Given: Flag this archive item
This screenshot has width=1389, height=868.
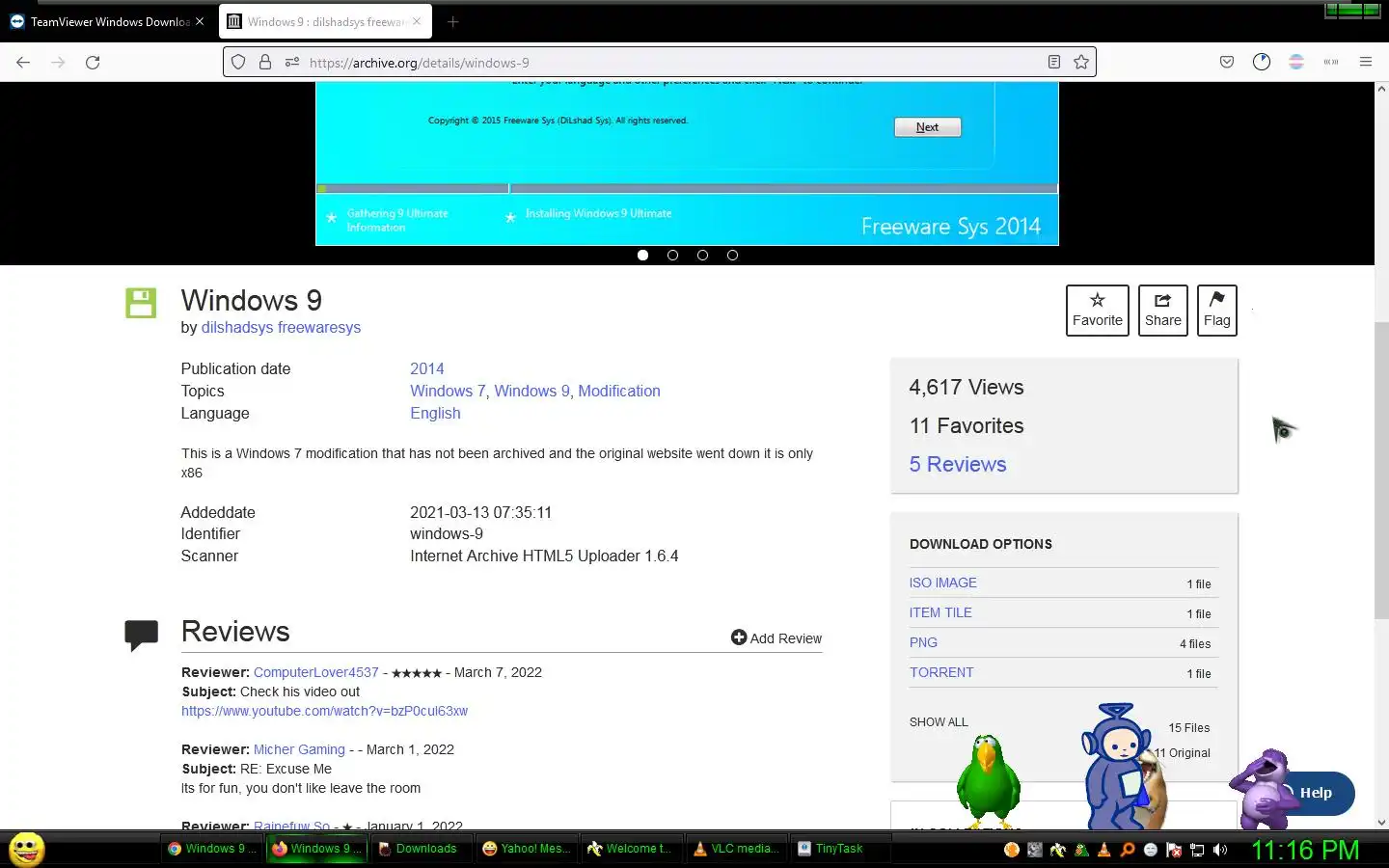Looking at the screenshot, I should coord(1216,311).
